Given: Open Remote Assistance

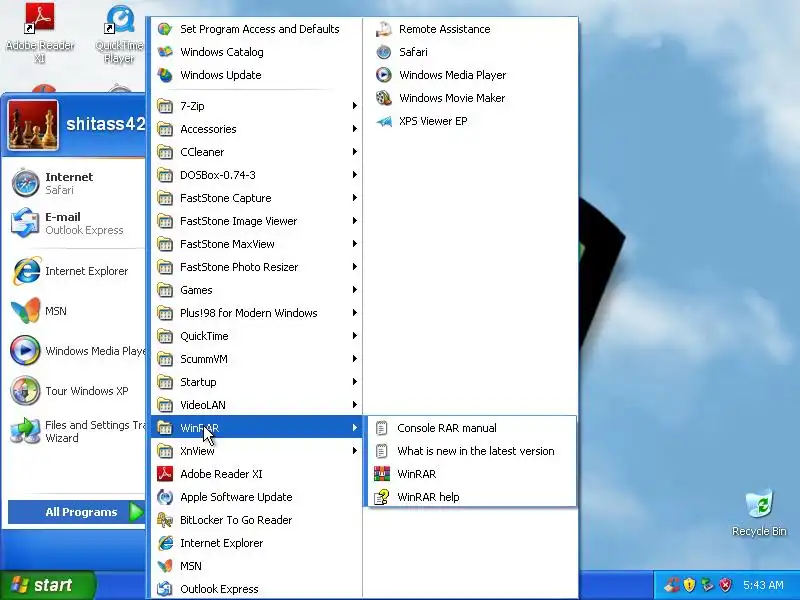Looking at the screenshot, I should click(x=470, y=29).
